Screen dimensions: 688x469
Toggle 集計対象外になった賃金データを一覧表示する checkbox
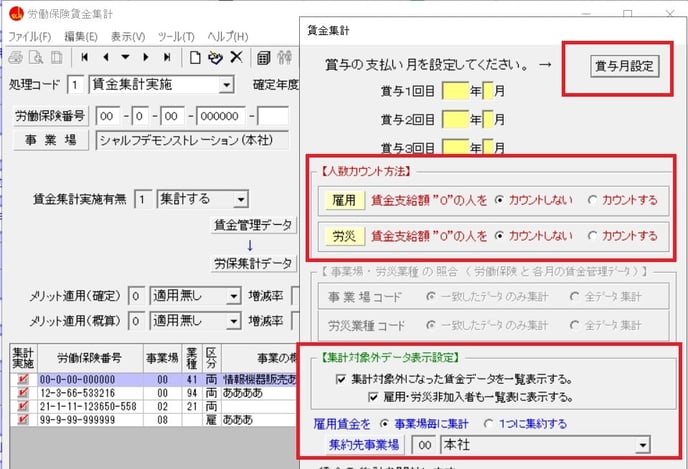340,379
